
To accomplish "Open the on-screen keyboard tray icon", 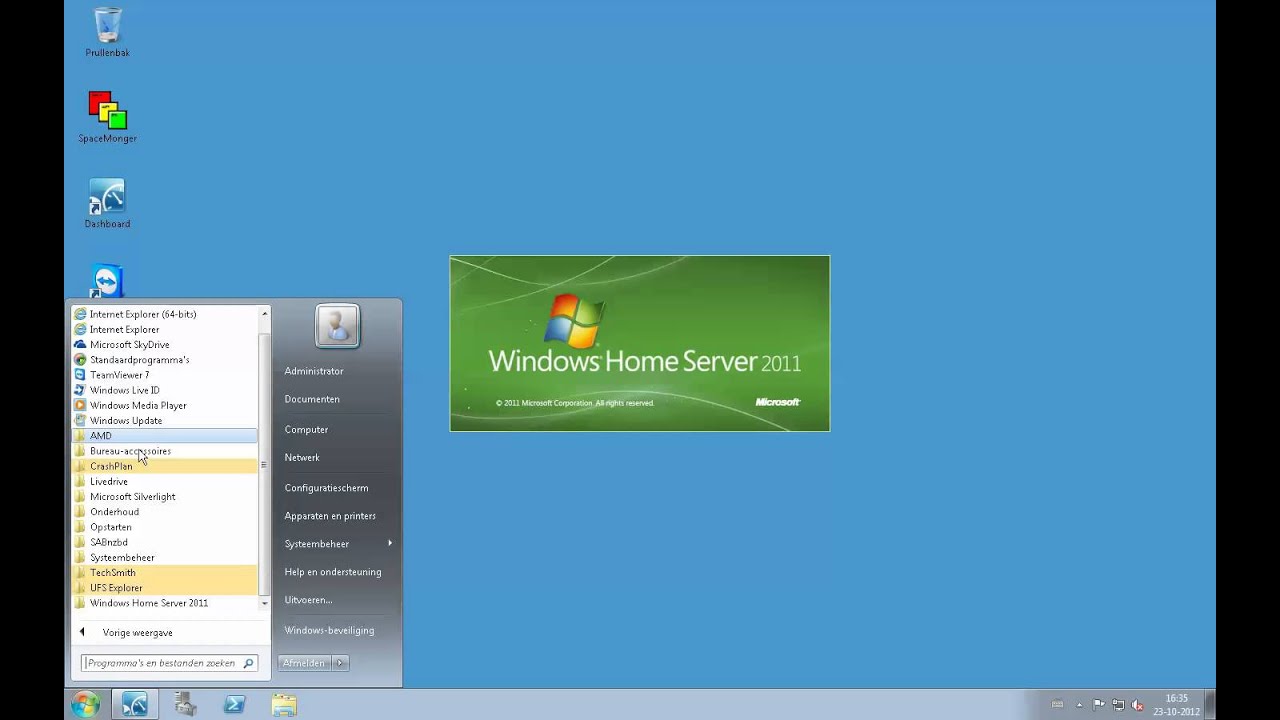I will click(x=1057, y=705).
